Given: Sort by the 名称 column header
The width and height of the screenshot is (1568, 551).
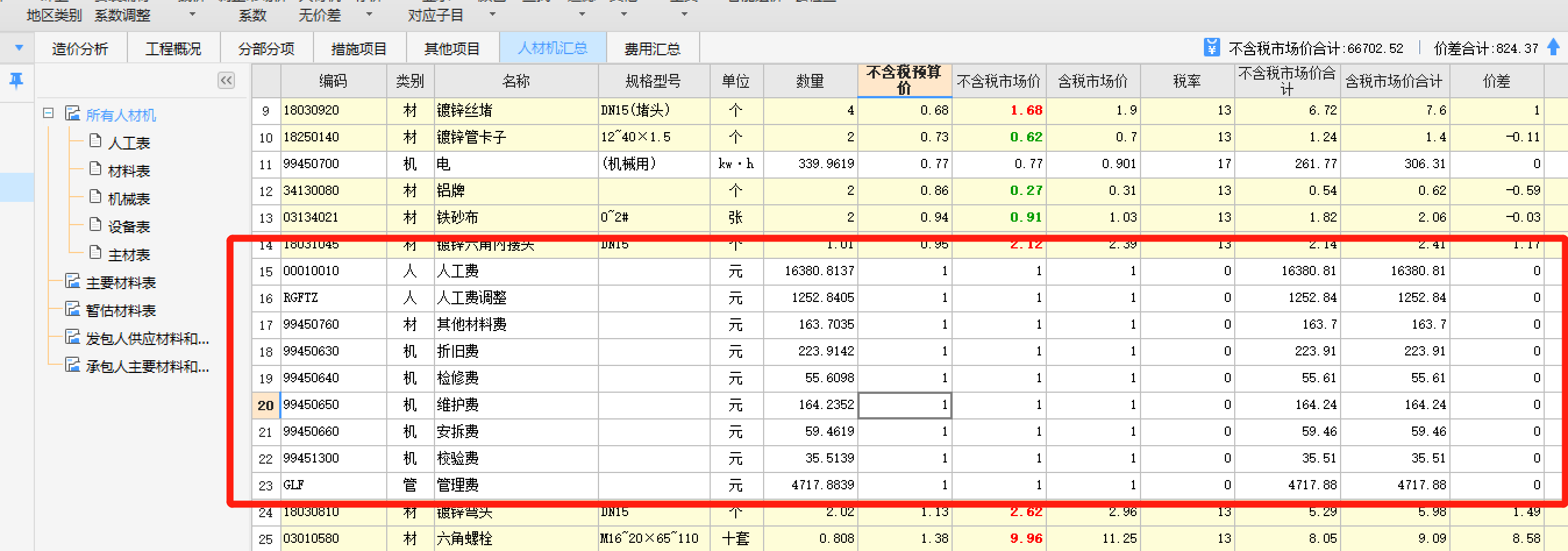Looking at the screenshot, I should click(x=516, y=81).
